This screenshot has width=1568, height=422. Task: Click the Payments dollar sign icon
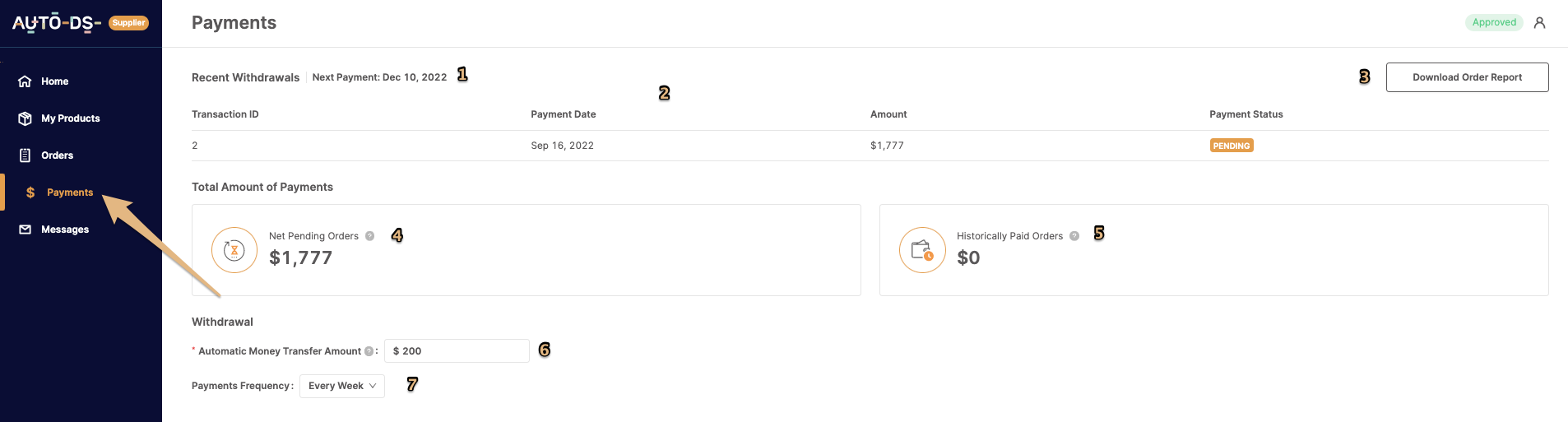coord(30,192)
